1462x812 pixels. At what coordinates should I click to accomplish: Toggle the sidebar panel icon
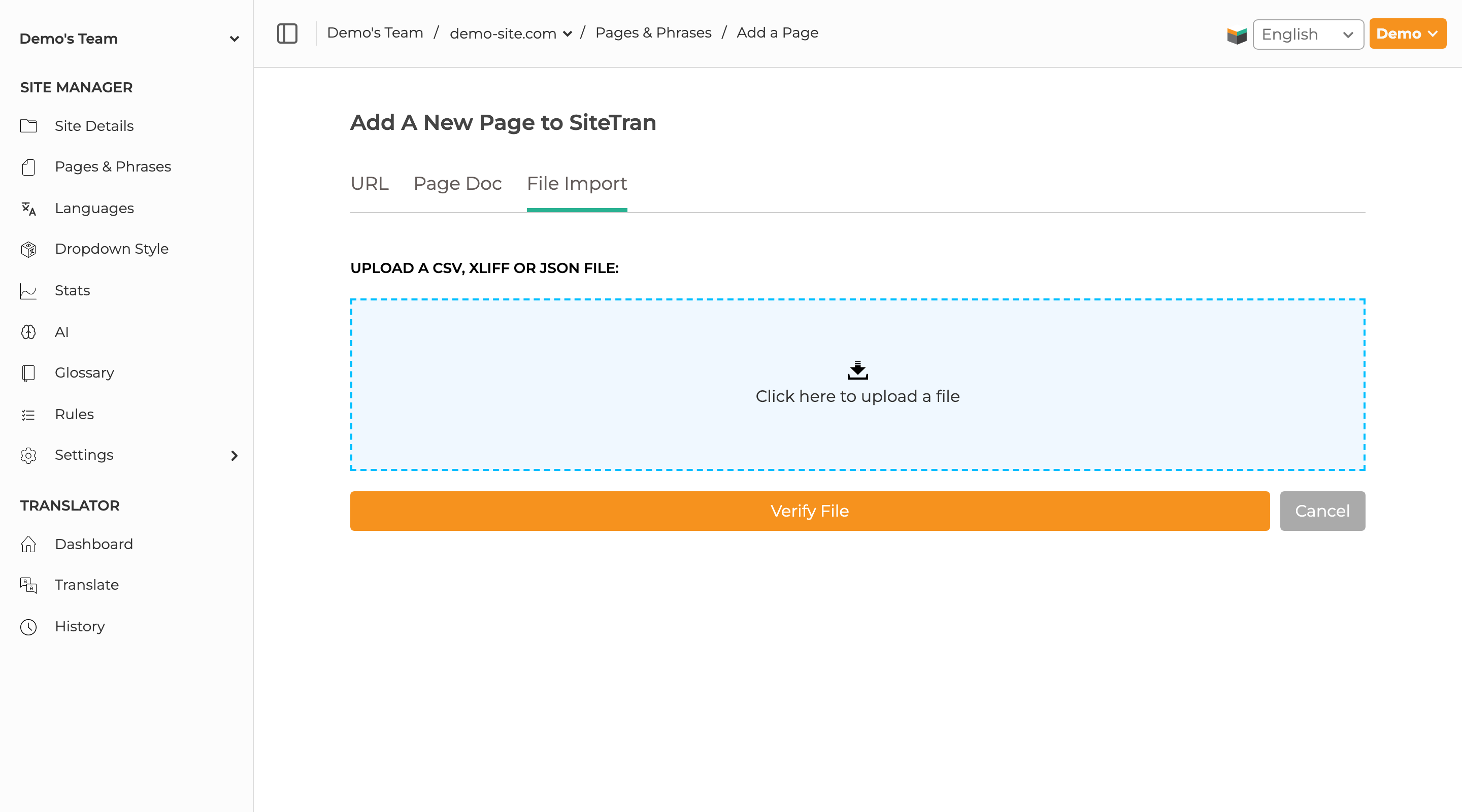point(287,33)
